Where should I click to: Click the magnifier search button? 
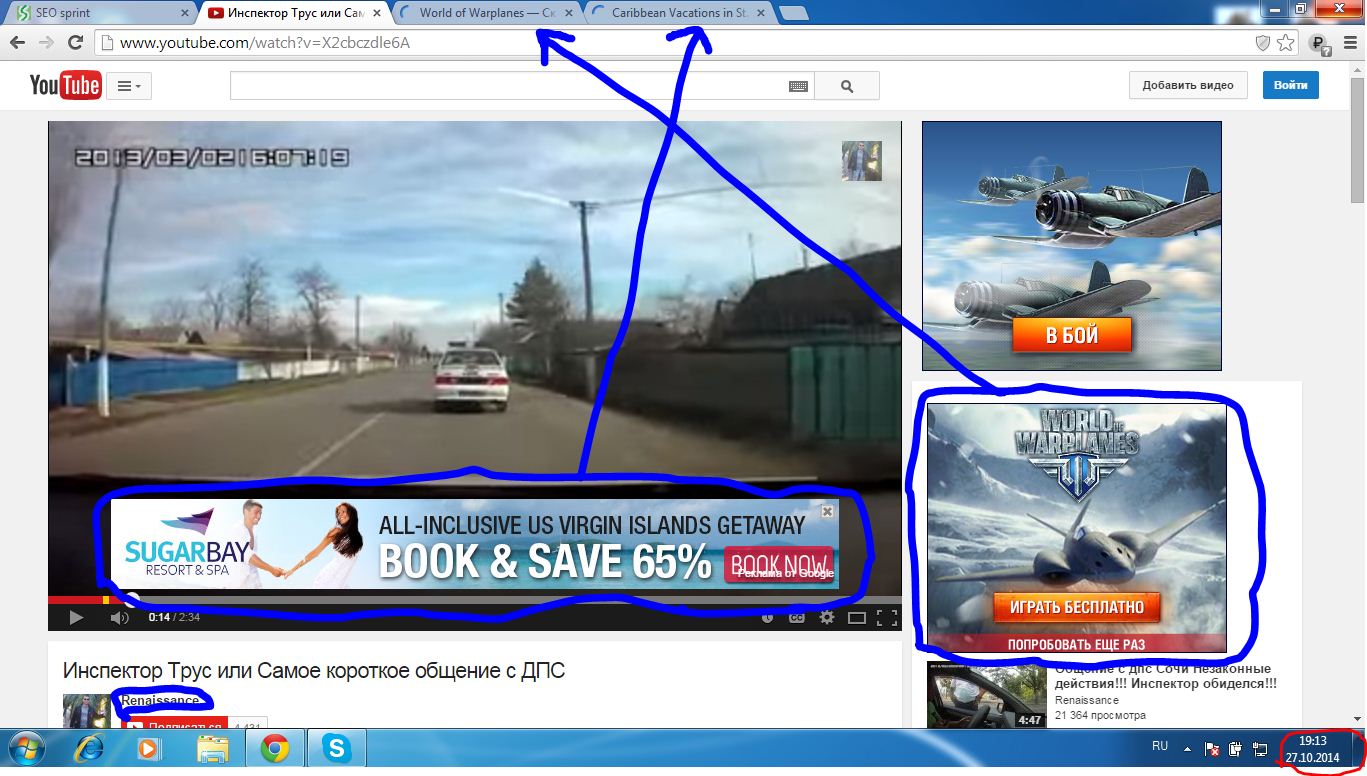click(847, 86)
